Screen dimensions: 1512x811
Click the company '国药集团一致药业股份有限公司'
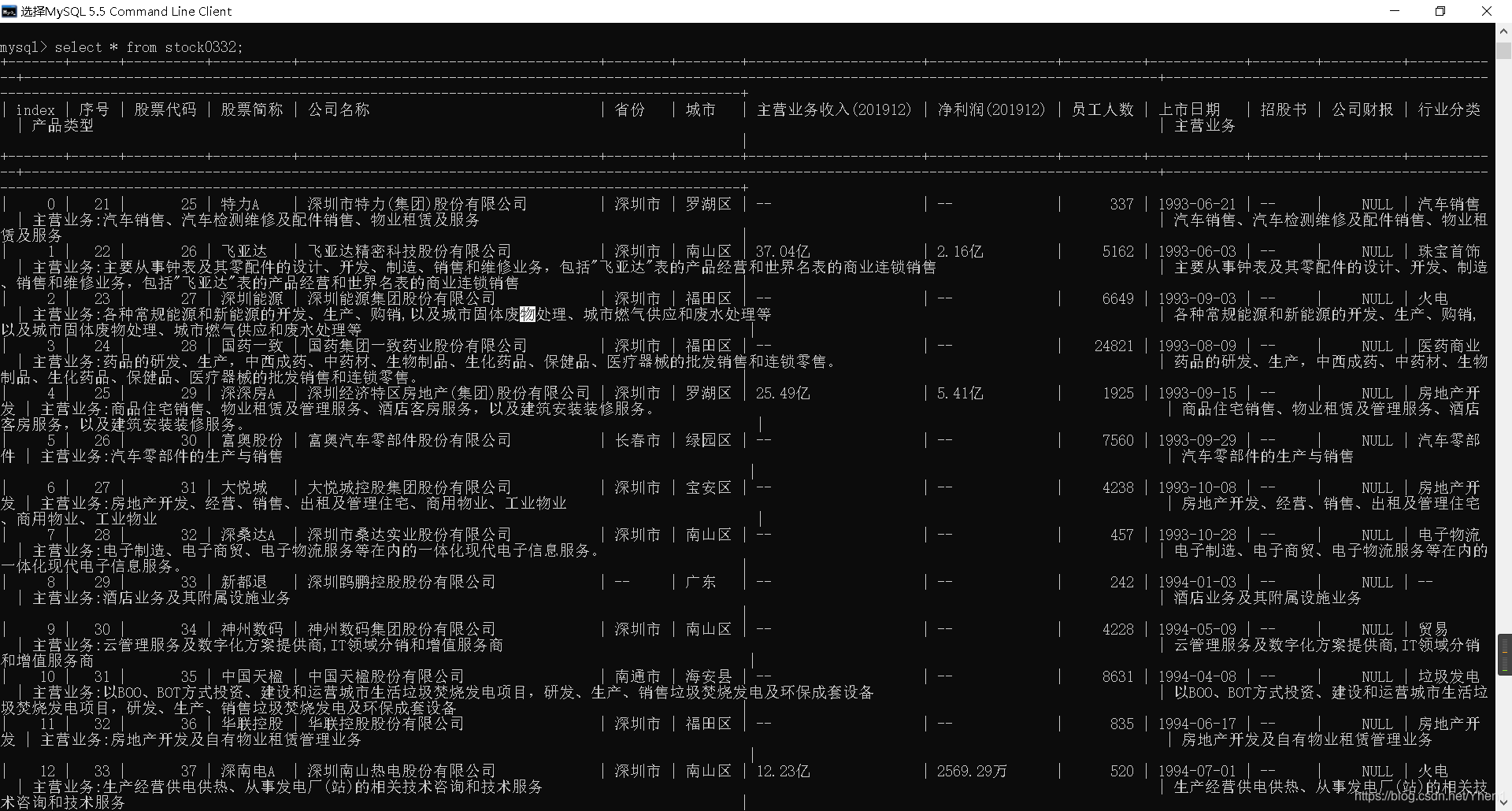(417, 346)
